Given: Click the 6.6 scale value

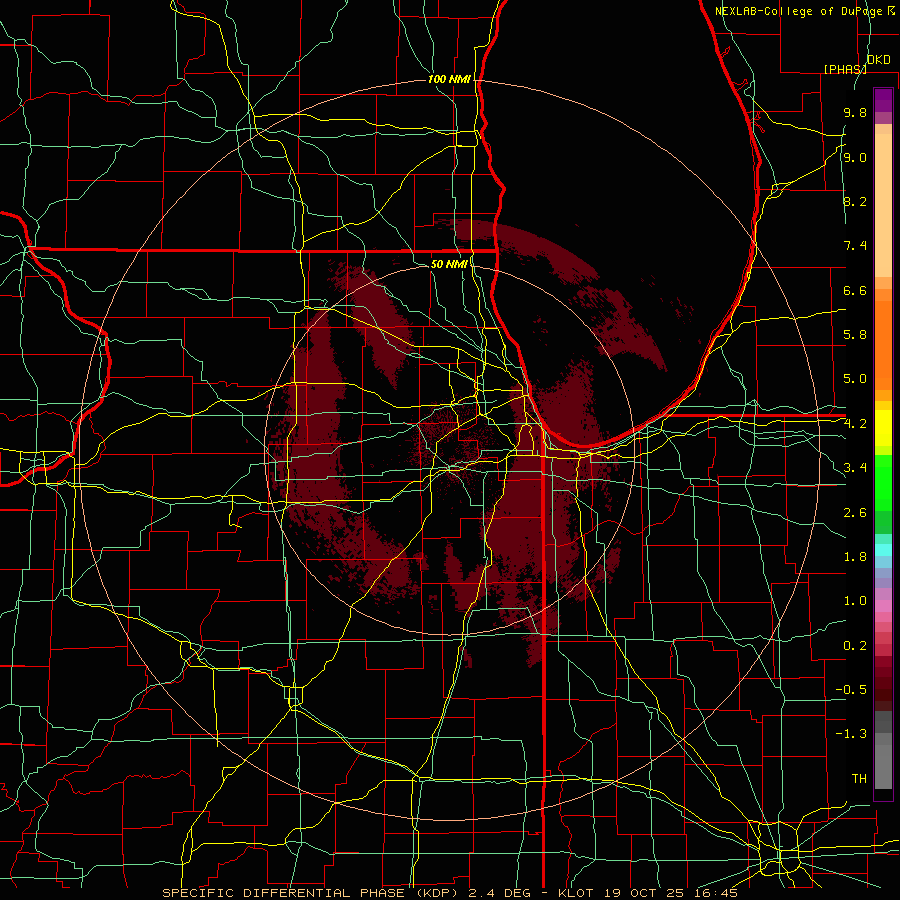Looking at the screenshot, I should [x=855, y=290].
